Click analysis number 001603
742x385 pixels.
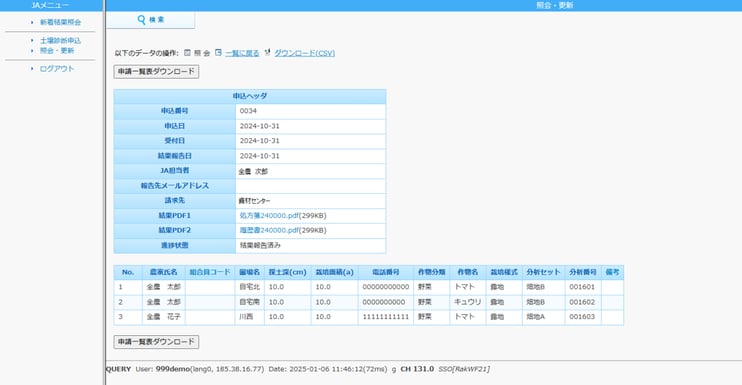(582, 317)
